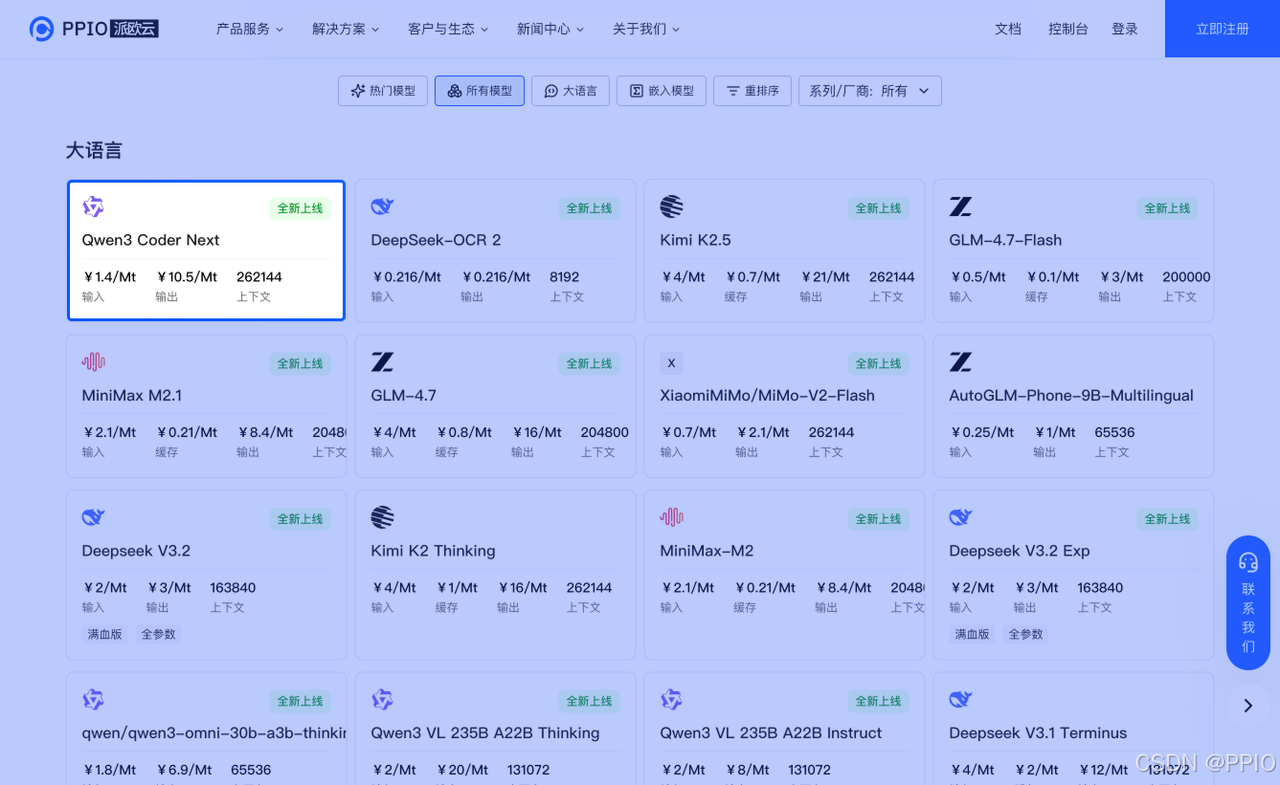Image resolution: width=1280 pixels, height=785 pixels.
Task: Click the 65536 context value on AutoGLM-Phone-9B-Multilingual
Action: click(1114, 432)
